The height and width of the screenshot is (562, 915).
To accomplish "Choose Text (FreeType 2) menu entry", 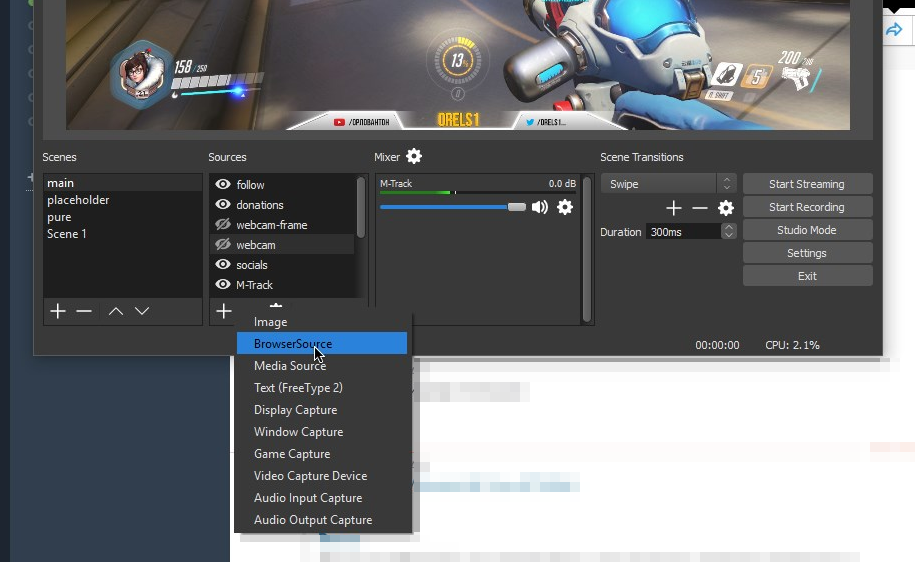I will [322, 388].
